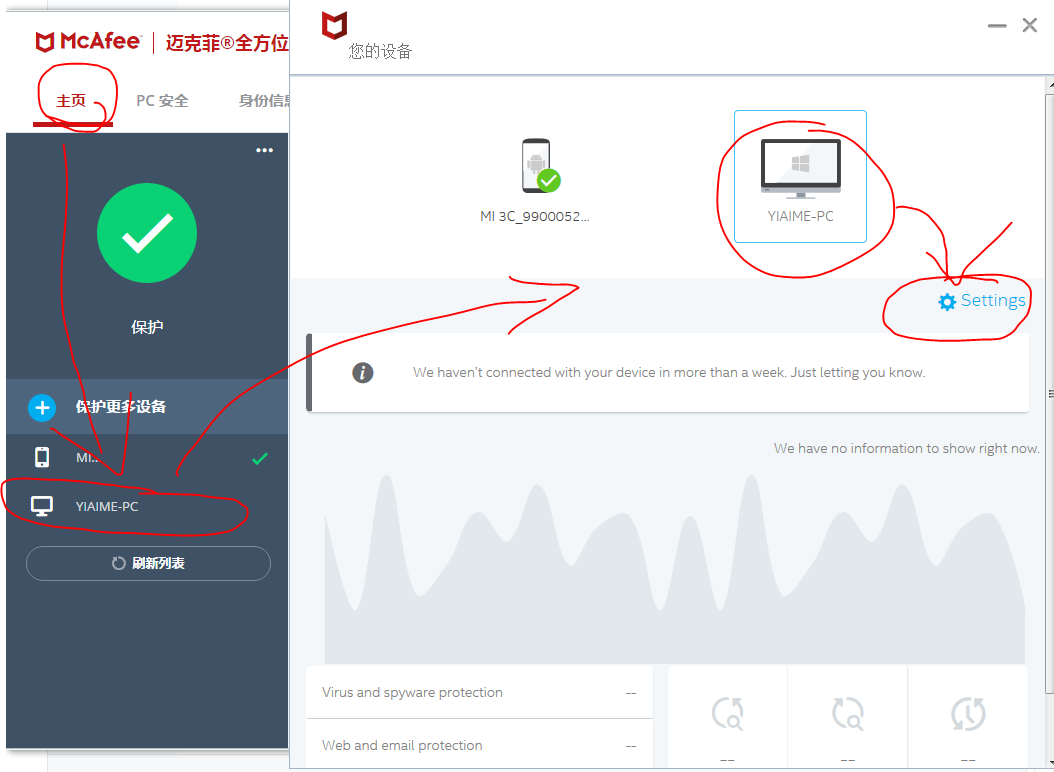The height and width of the screenshot is (772, 1054).
Task: Click the McAfee logo in the main window header
Action: point(88,42)
